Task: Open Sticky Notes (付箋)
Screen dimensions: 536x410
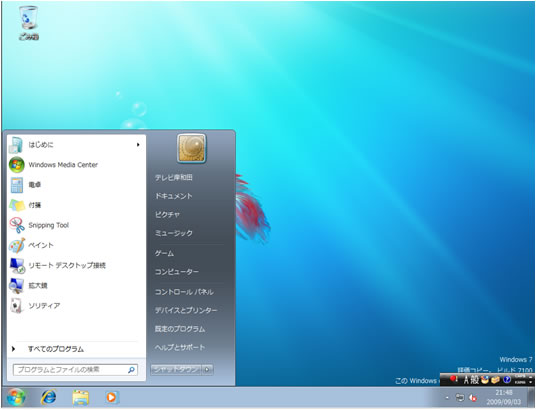Action: (x=76, y=205)
